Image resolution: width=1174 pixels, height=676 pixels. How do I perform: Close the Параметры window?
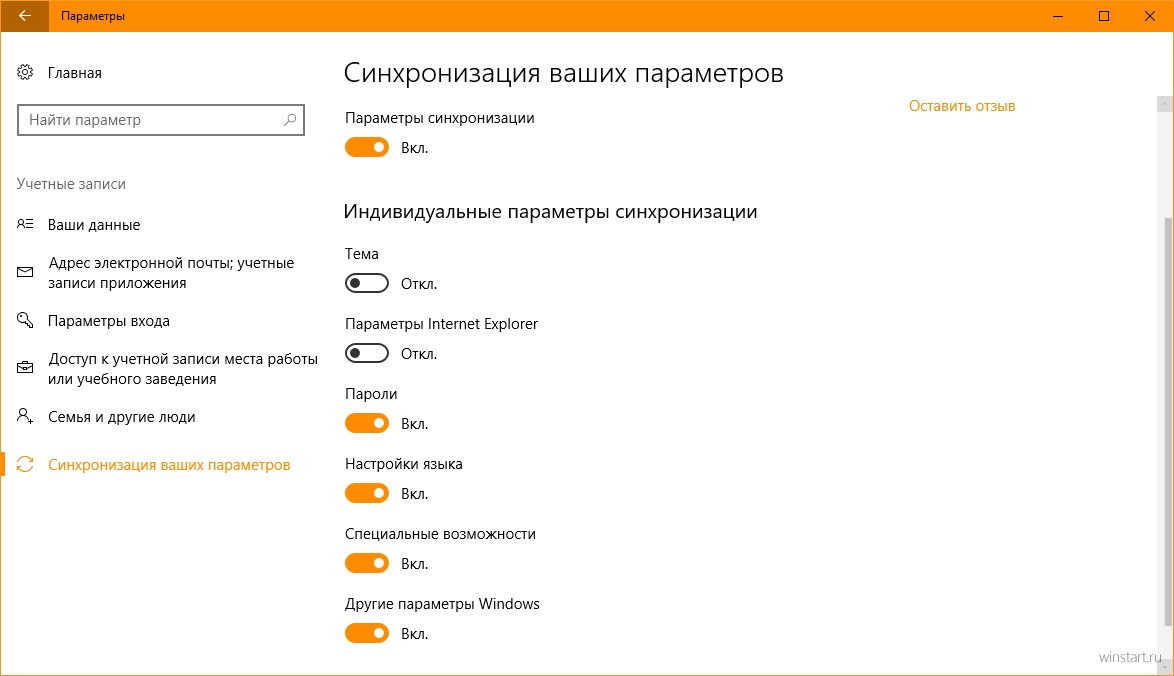pos(1150,16)
